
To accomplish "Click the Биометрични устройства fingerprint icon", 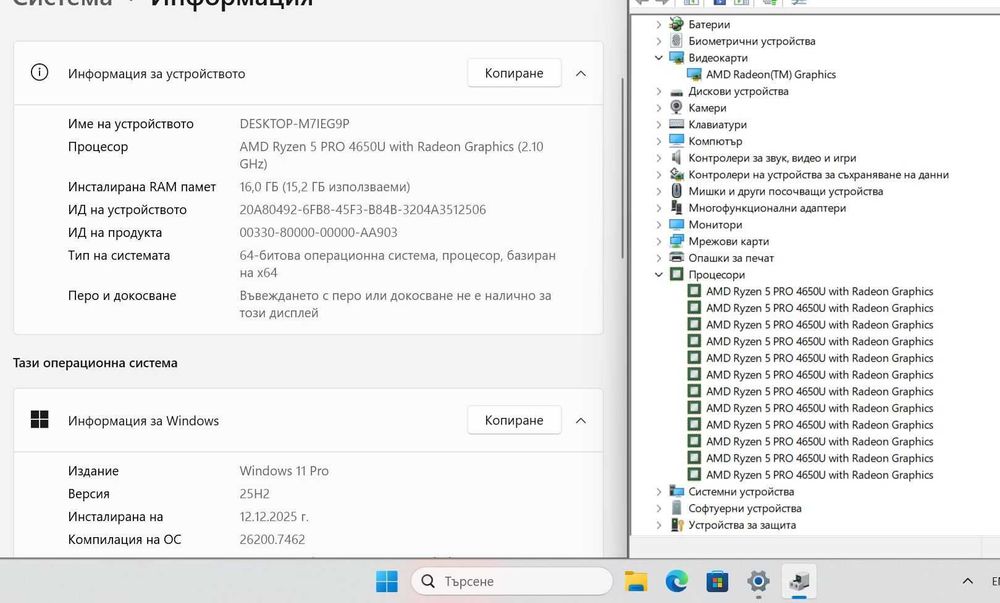I will click(676, 41).
